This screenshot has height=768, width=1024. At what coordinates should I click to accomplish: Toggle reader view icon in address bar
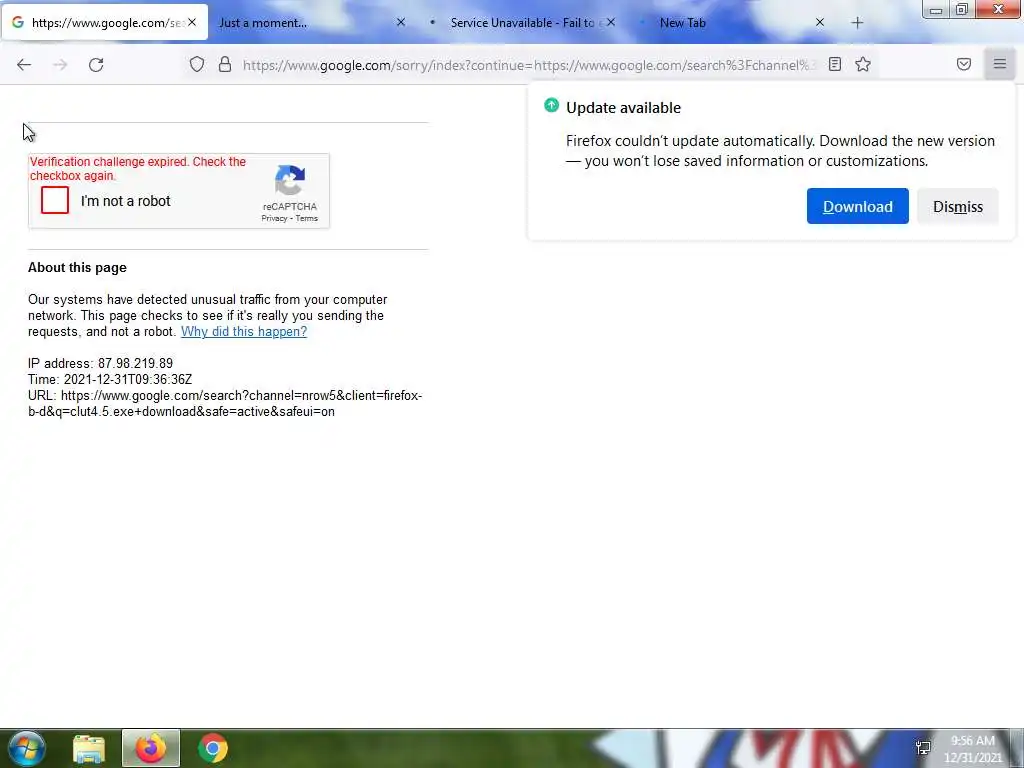pyautogui.click(x=835, y=64)
